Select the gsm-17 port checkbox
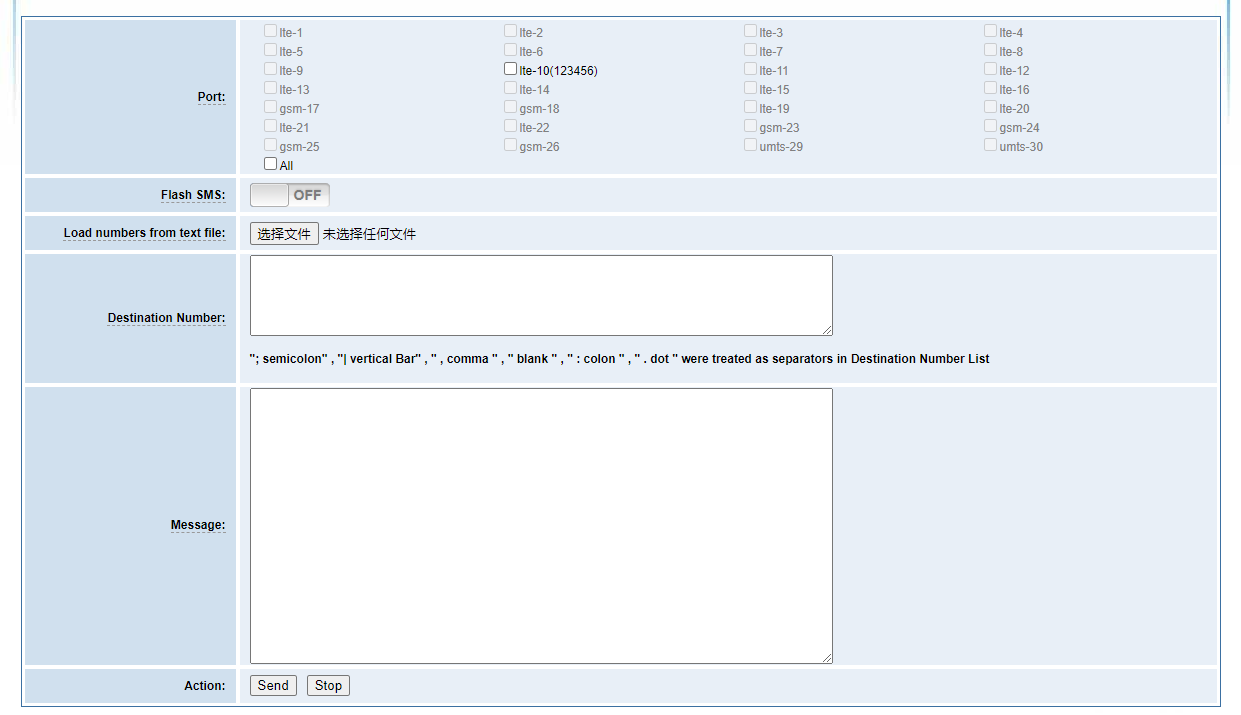 (271, 107)
